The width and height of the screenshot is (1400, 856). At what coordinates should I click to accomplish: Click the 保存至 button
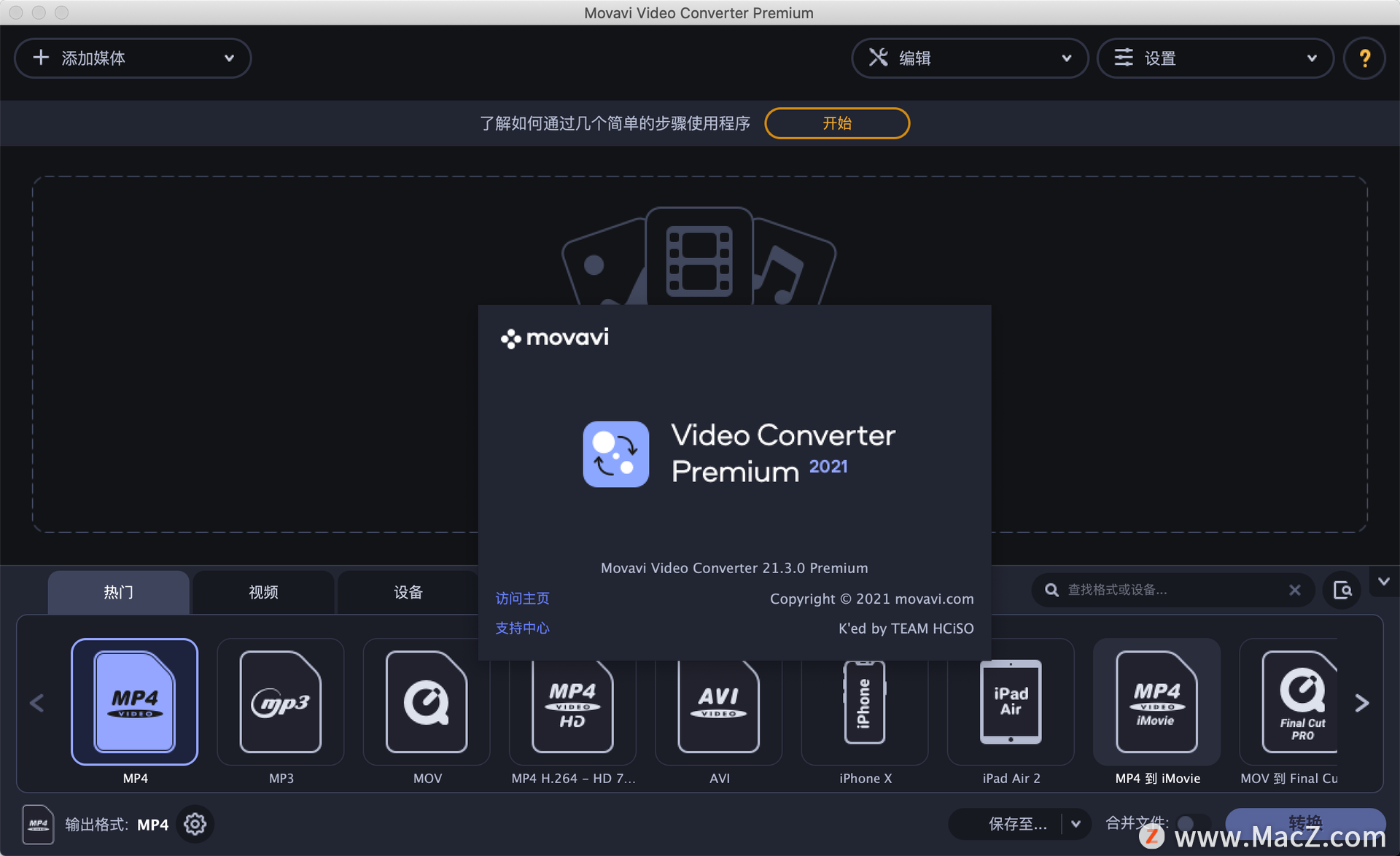(1006, 824)
